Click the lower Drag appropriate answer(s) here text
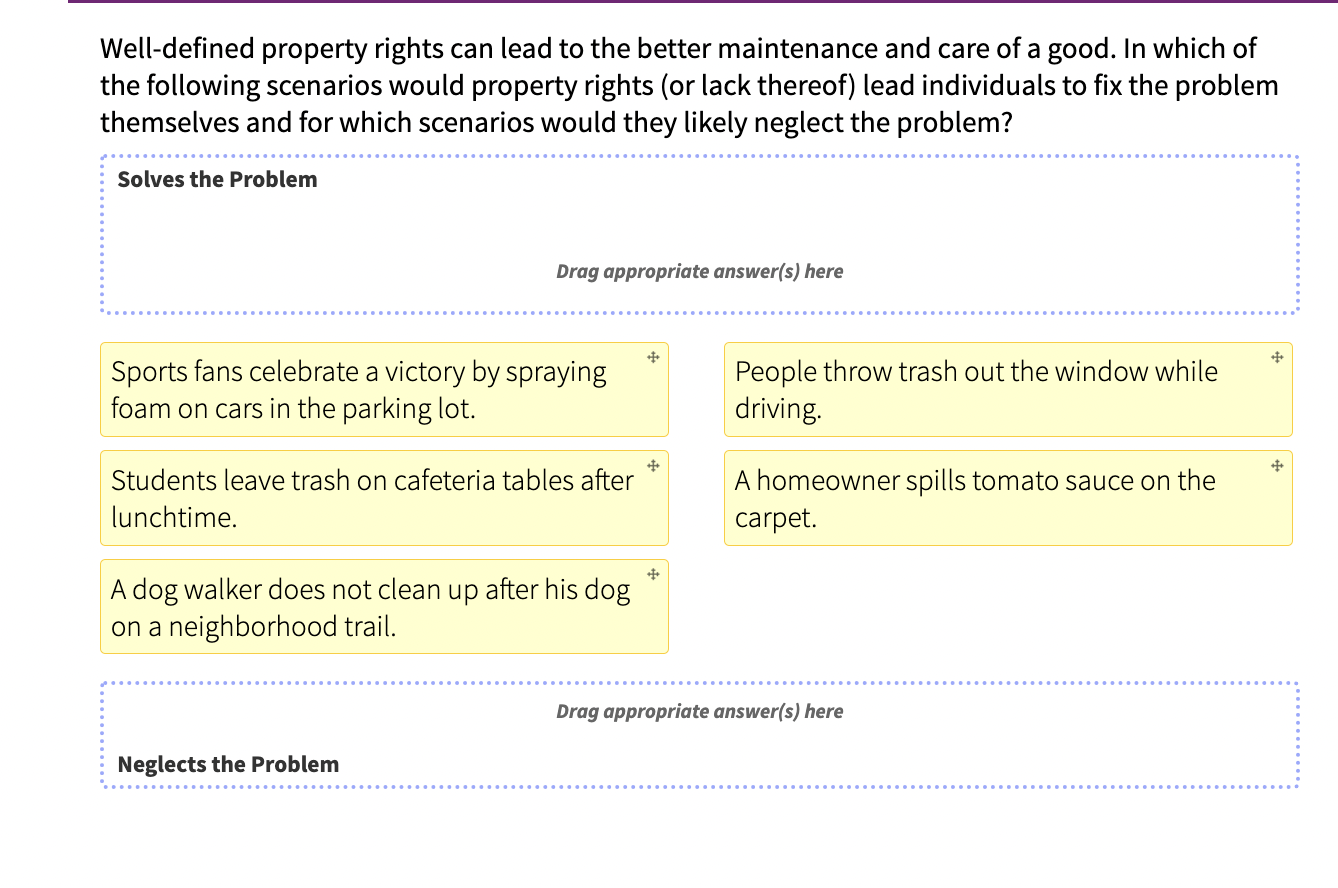 click(x=700, y=711)
